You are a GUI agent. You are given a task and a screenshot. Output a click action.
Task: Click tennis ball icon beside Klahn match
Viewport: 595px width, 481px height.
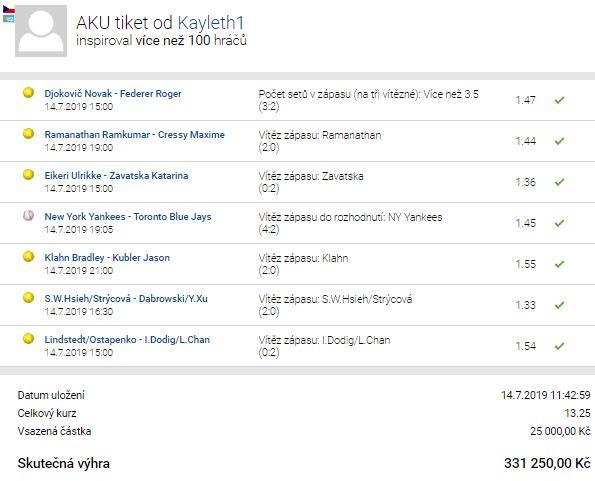tap(28, 256)
